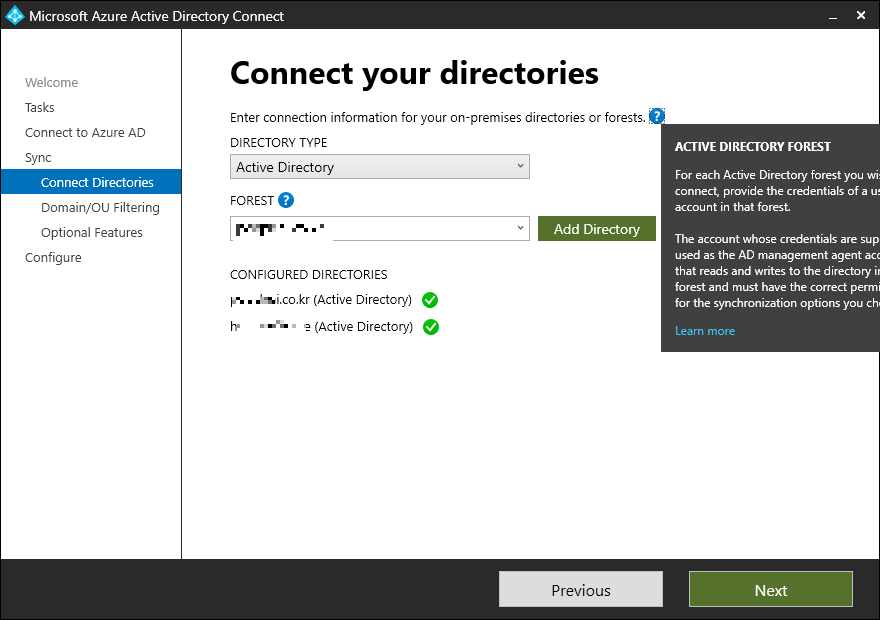Click the second (Active Directory) entry
This screenshot has width=880, height=620.
click(x=322, y=327)
